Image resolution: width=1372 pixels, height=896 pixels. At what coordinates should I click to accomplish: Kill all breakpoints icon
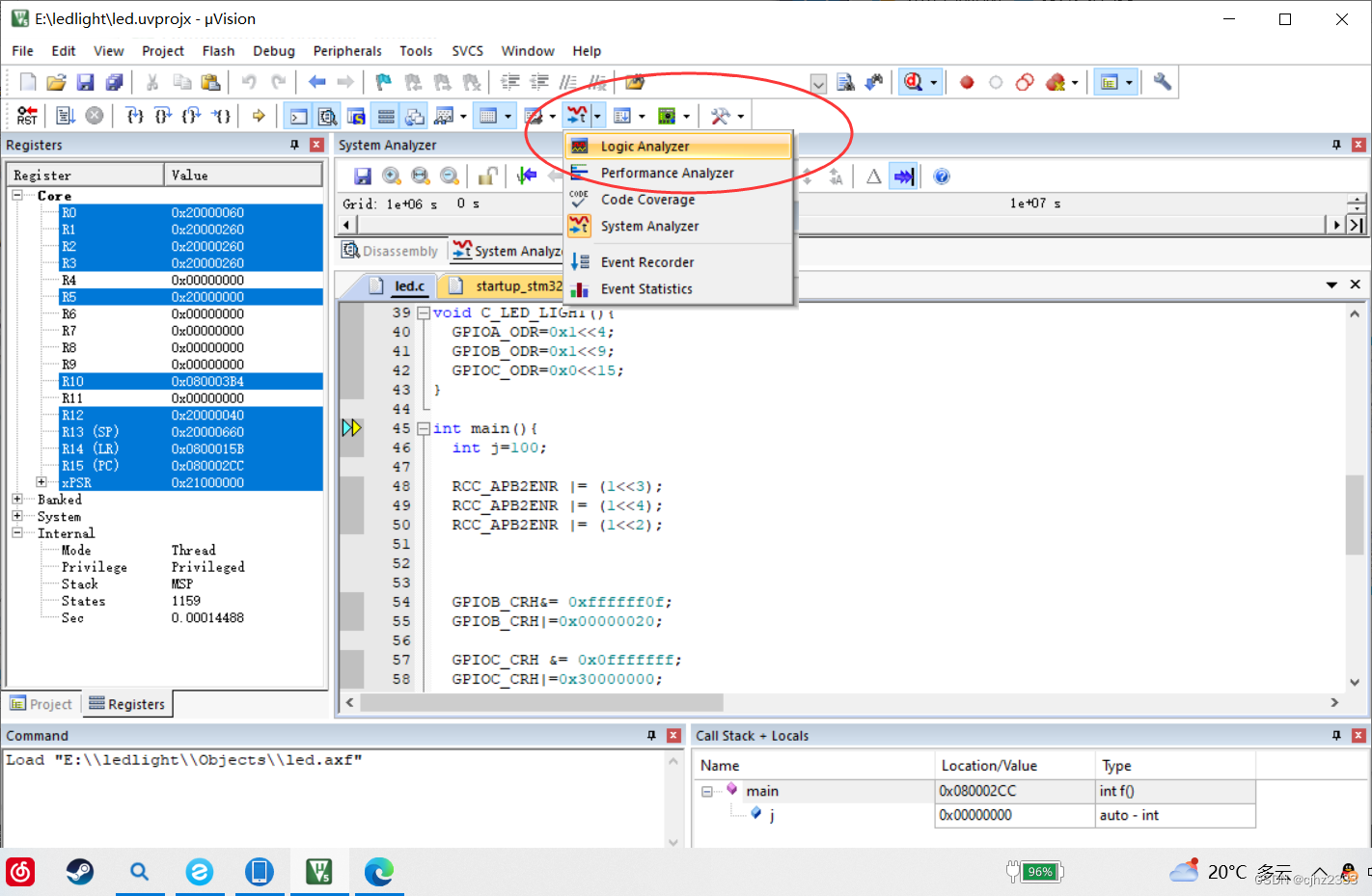(x=1056, y=83)
